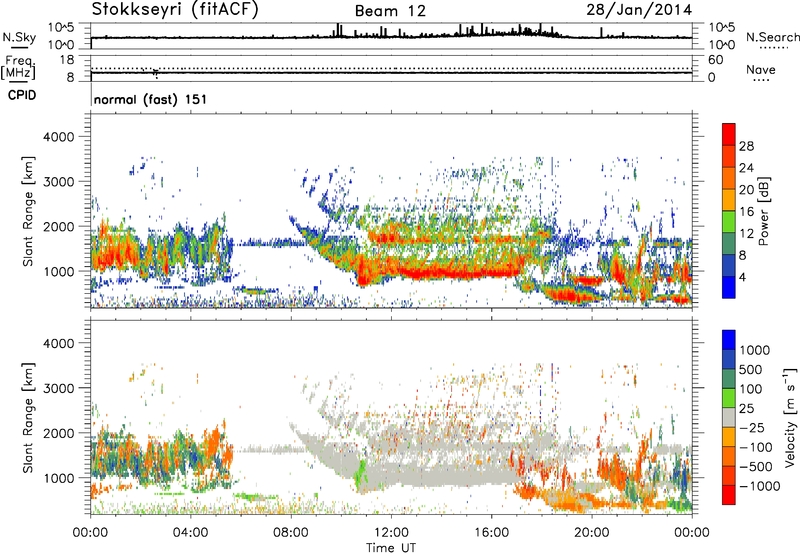Select the Power [dB] colorbar title

pyautogui.click(x=763, y=211)
